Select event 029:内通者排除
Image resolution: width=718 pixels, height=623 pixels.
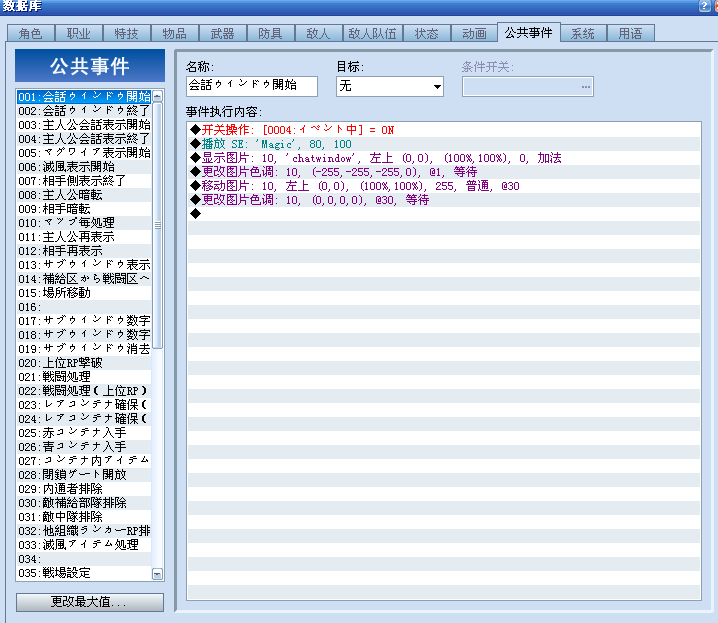point(84,489)
